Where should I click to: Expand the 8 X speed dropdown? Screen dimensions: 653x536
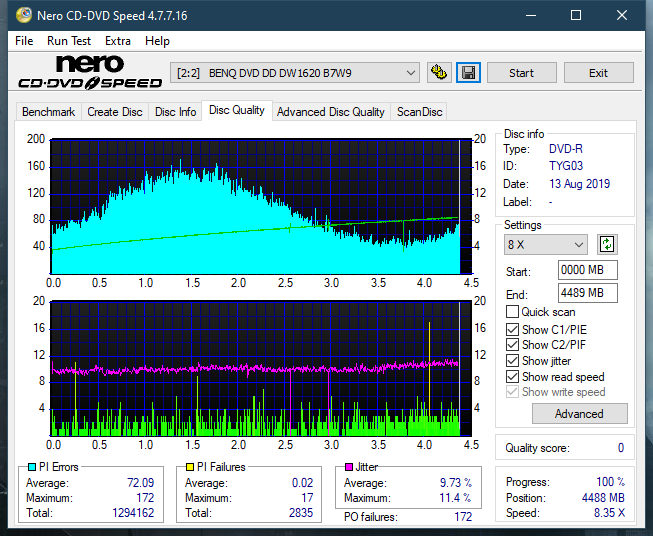546,244
